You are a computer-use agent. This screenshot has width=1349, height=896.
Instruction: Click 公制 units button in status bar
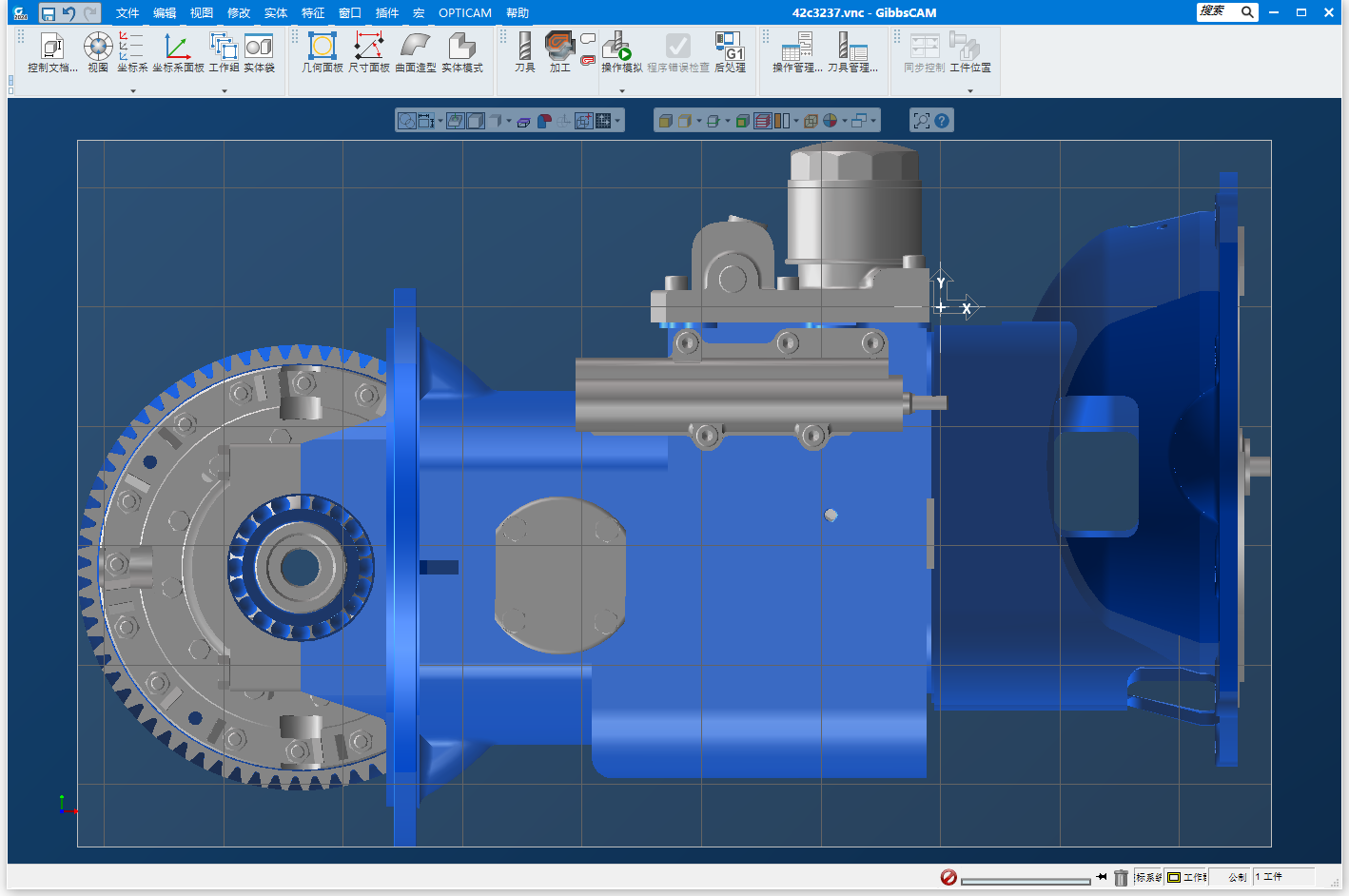click(x=1236, y=877)
